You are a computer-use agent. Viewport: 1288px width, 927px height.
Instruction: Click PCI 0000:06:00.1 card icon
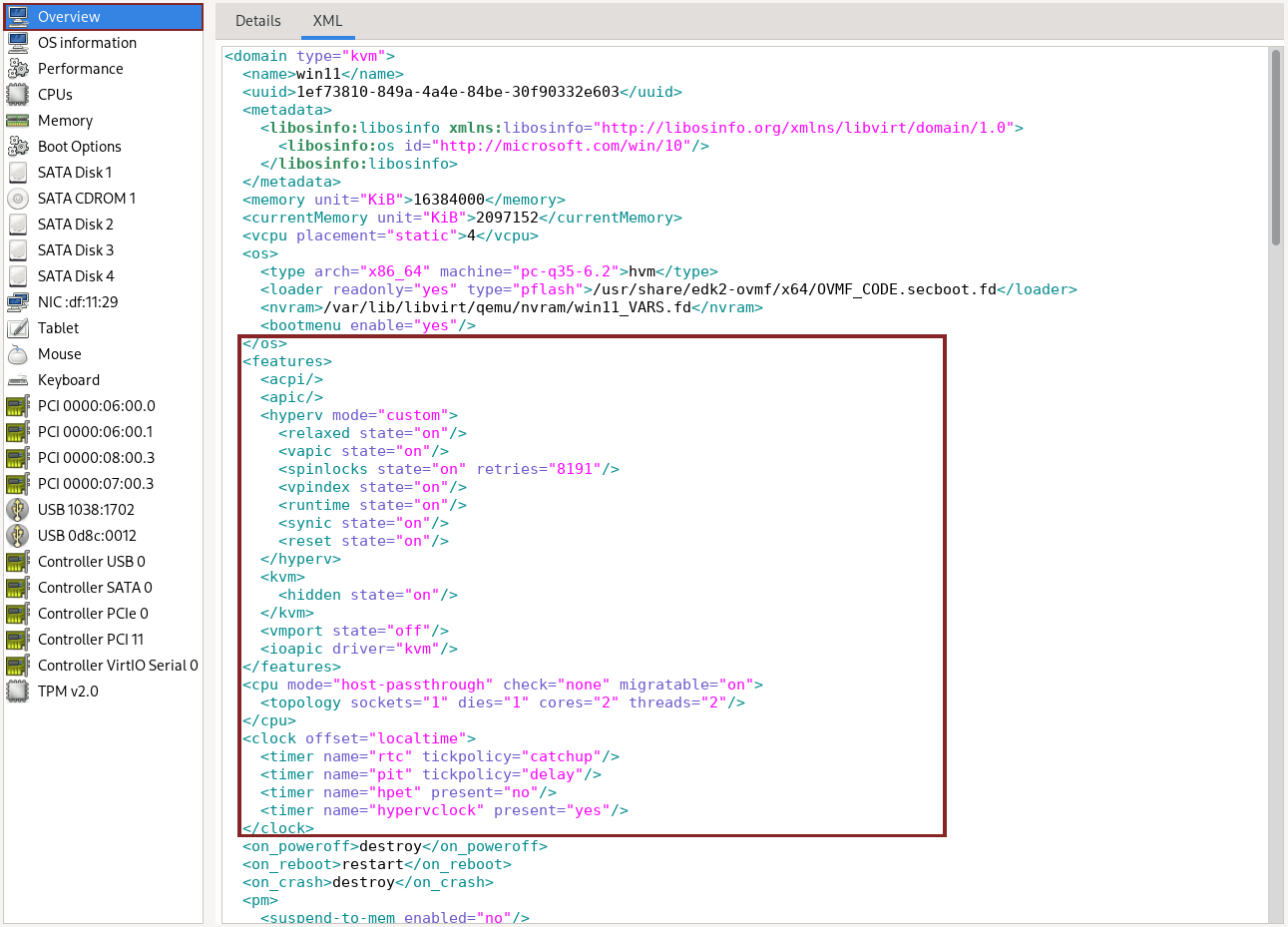tap(18, 432)
